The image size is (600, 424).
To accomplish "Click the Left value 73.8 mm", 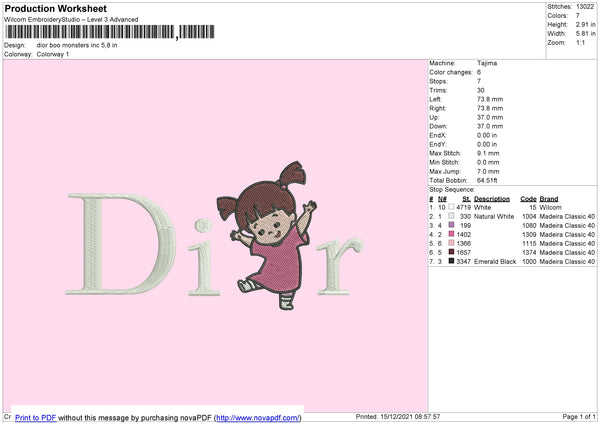I will click(x=490, y=99).
